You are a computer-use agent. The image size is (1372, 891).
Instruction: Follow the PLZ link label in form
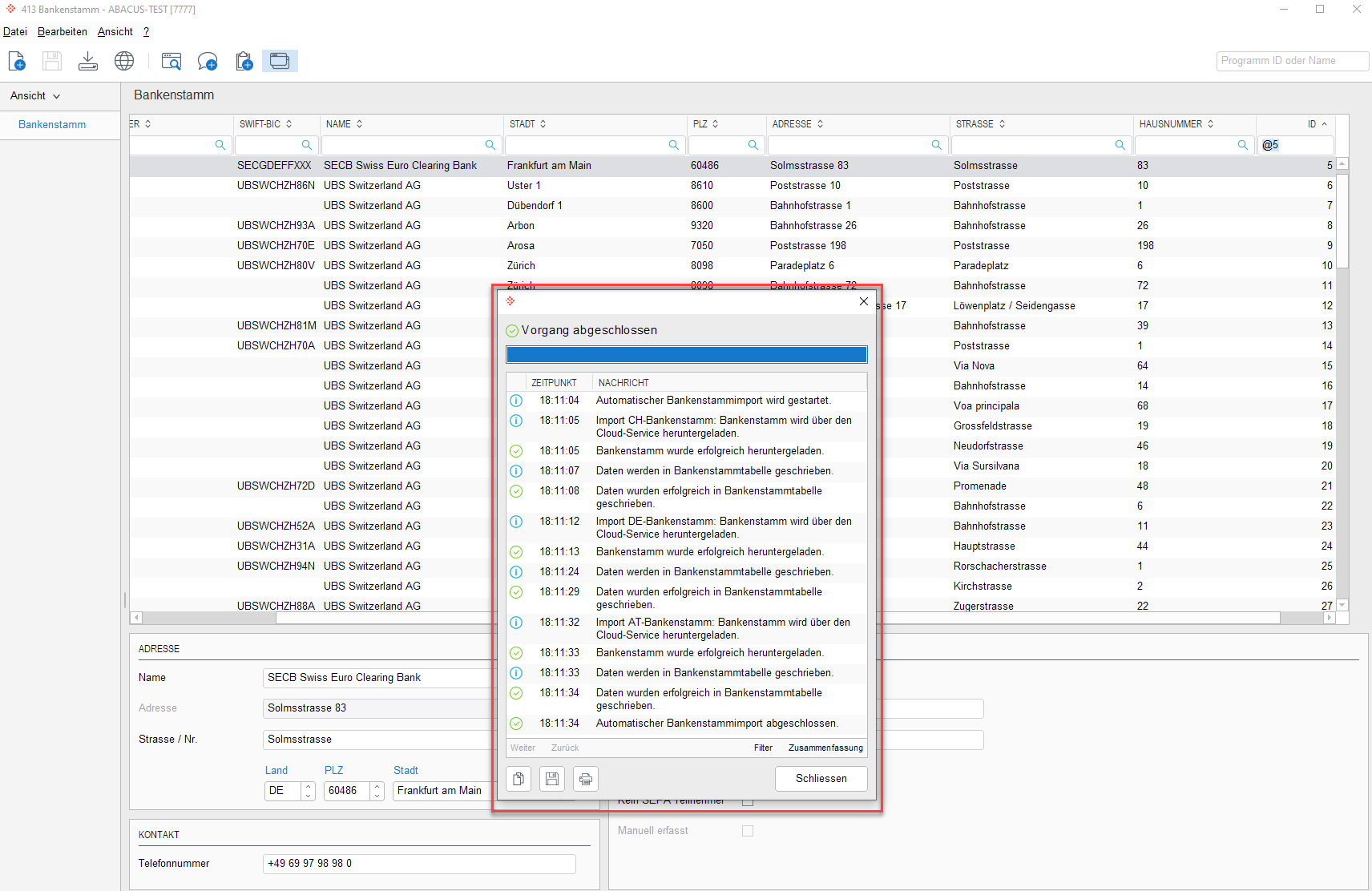(x=333, y=770)
